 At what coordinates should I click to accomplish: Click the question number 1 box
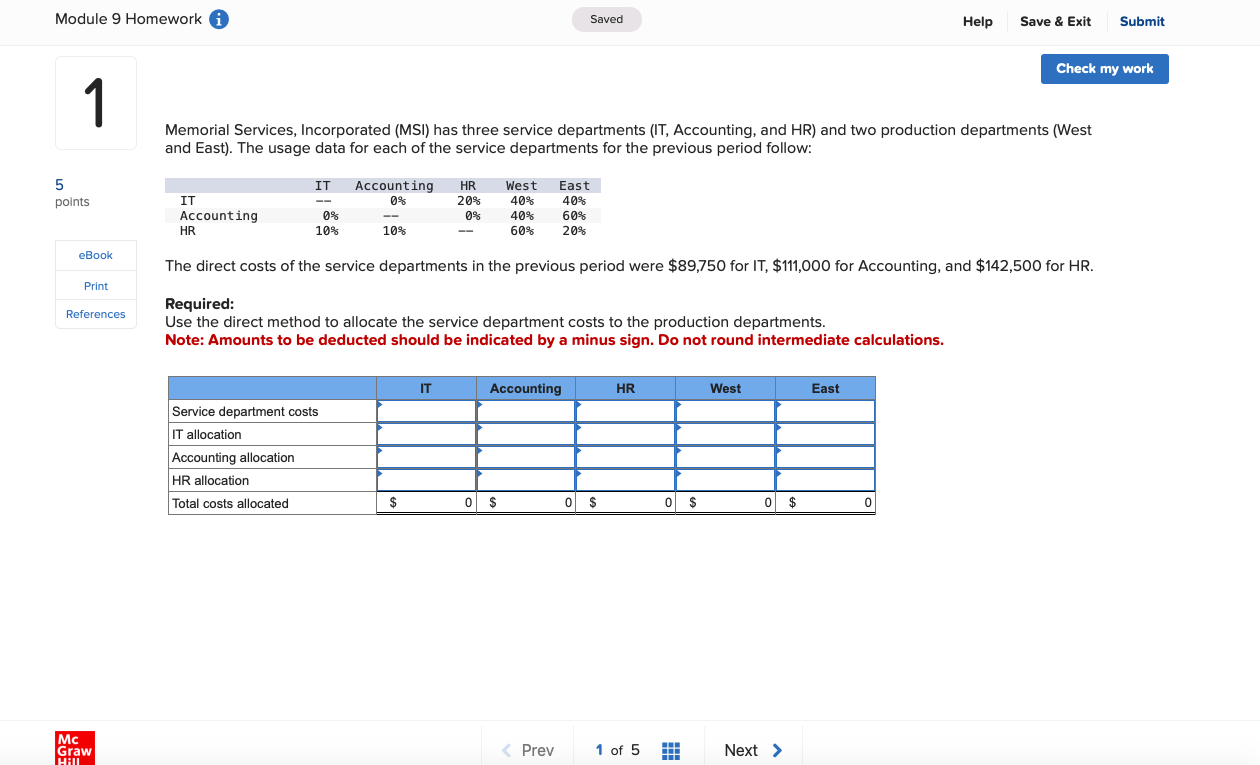point(95,102)
